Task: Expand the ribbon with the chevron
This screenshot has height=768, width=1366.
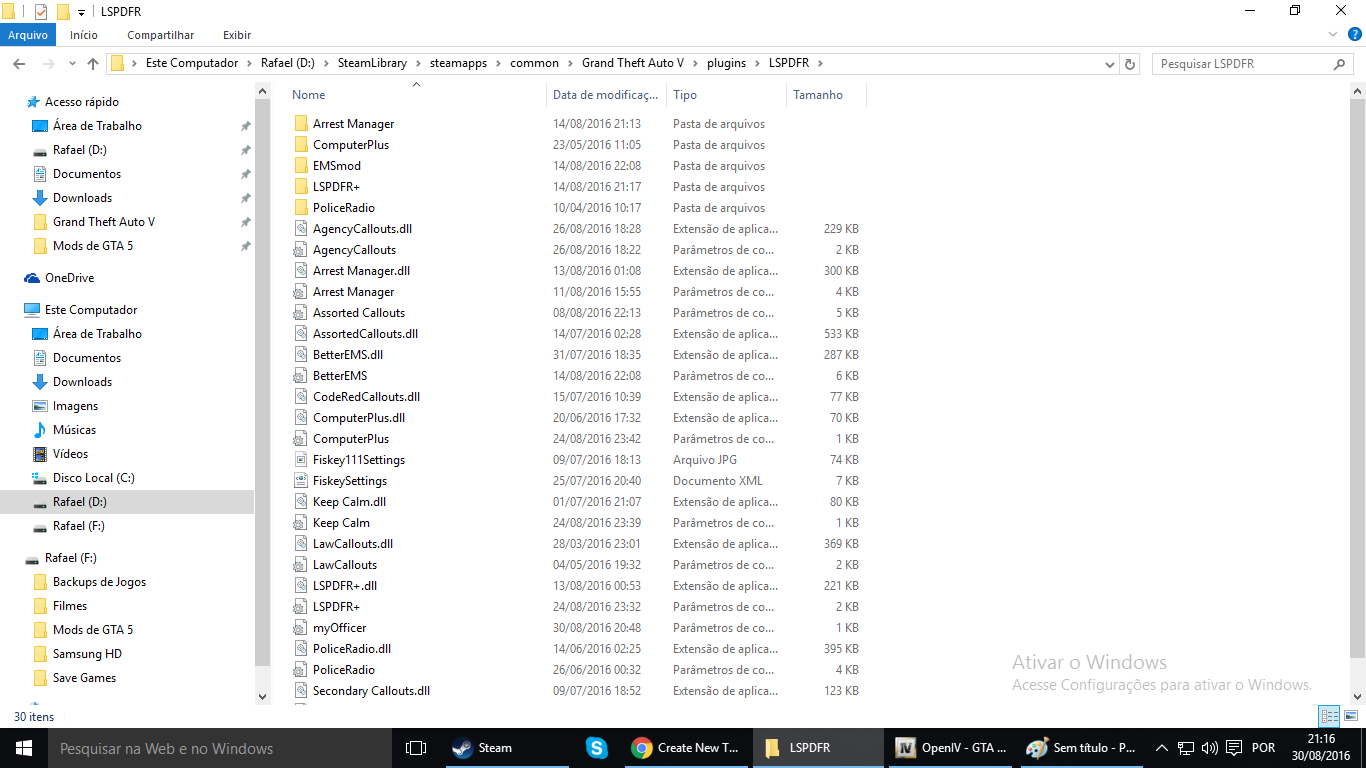Action: tap(1332, 35)
